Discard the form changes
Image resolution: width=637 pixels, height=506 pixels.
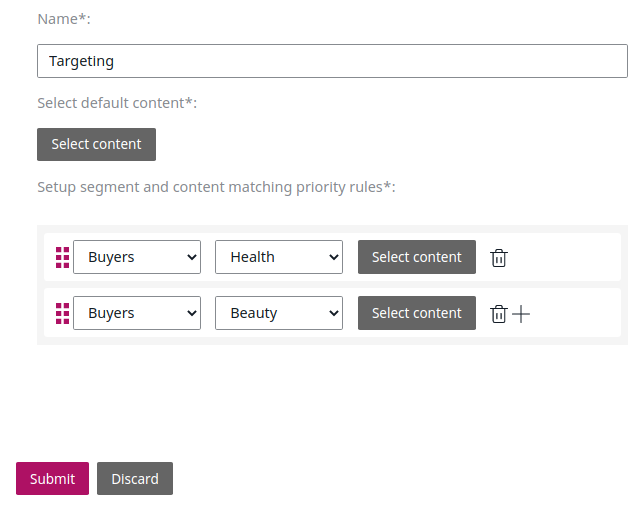pos(135,478)
